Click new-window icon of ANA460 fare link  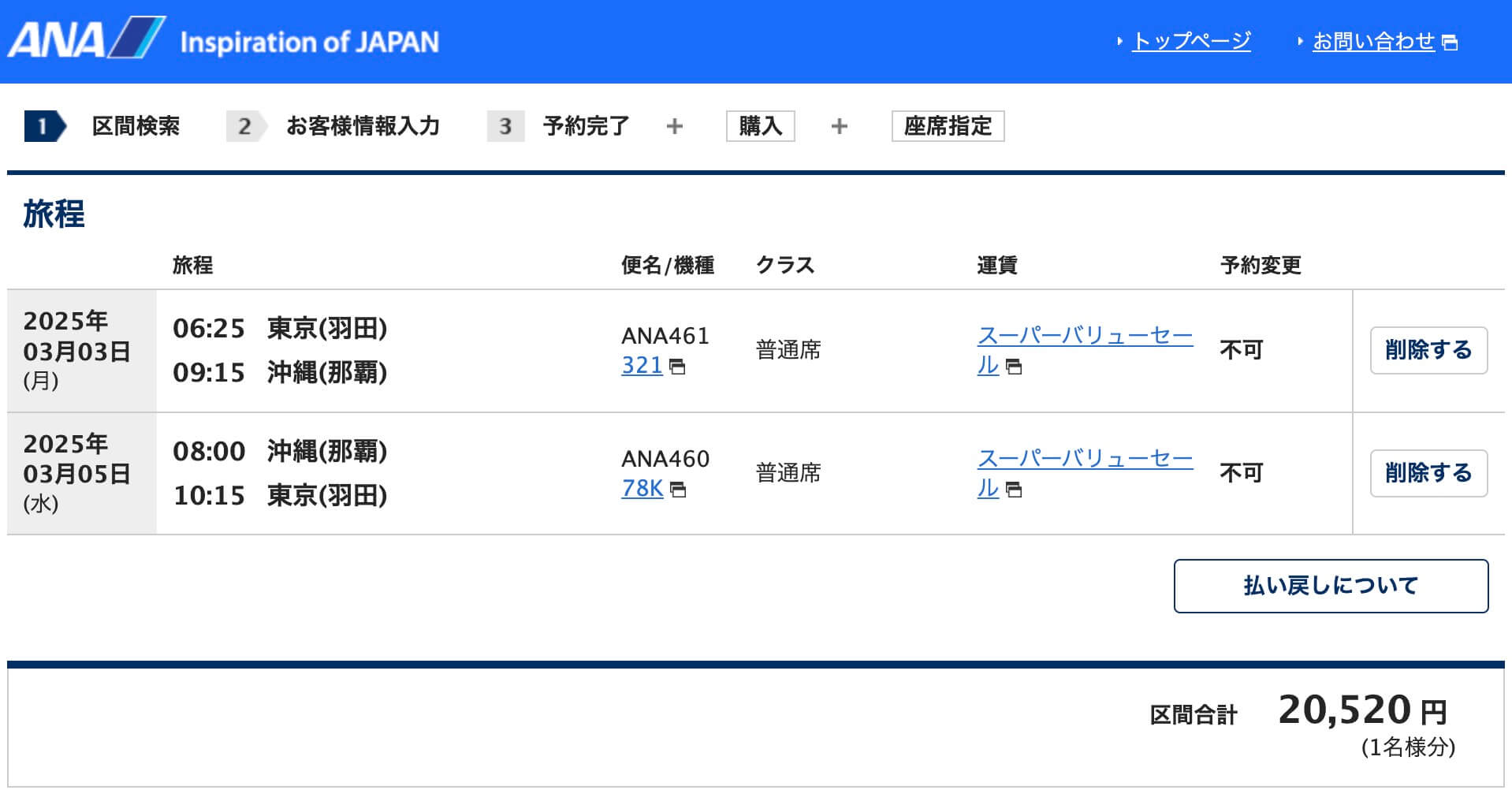1014,490
